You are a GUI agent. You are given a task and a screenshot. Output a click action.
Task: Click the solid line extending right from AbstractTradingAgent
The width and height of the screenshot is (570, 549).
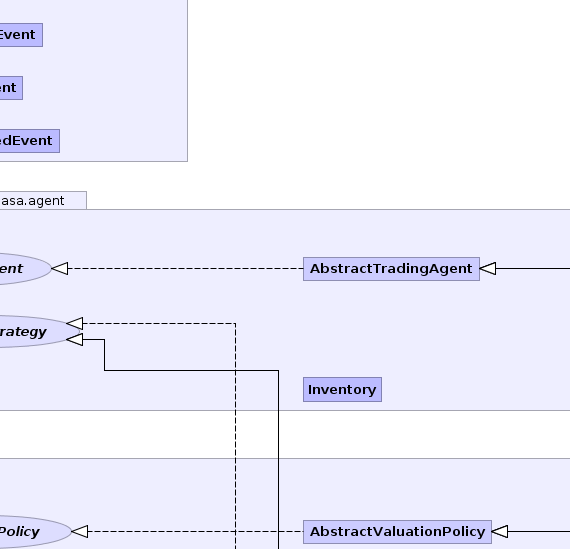[x=533, y=269]
